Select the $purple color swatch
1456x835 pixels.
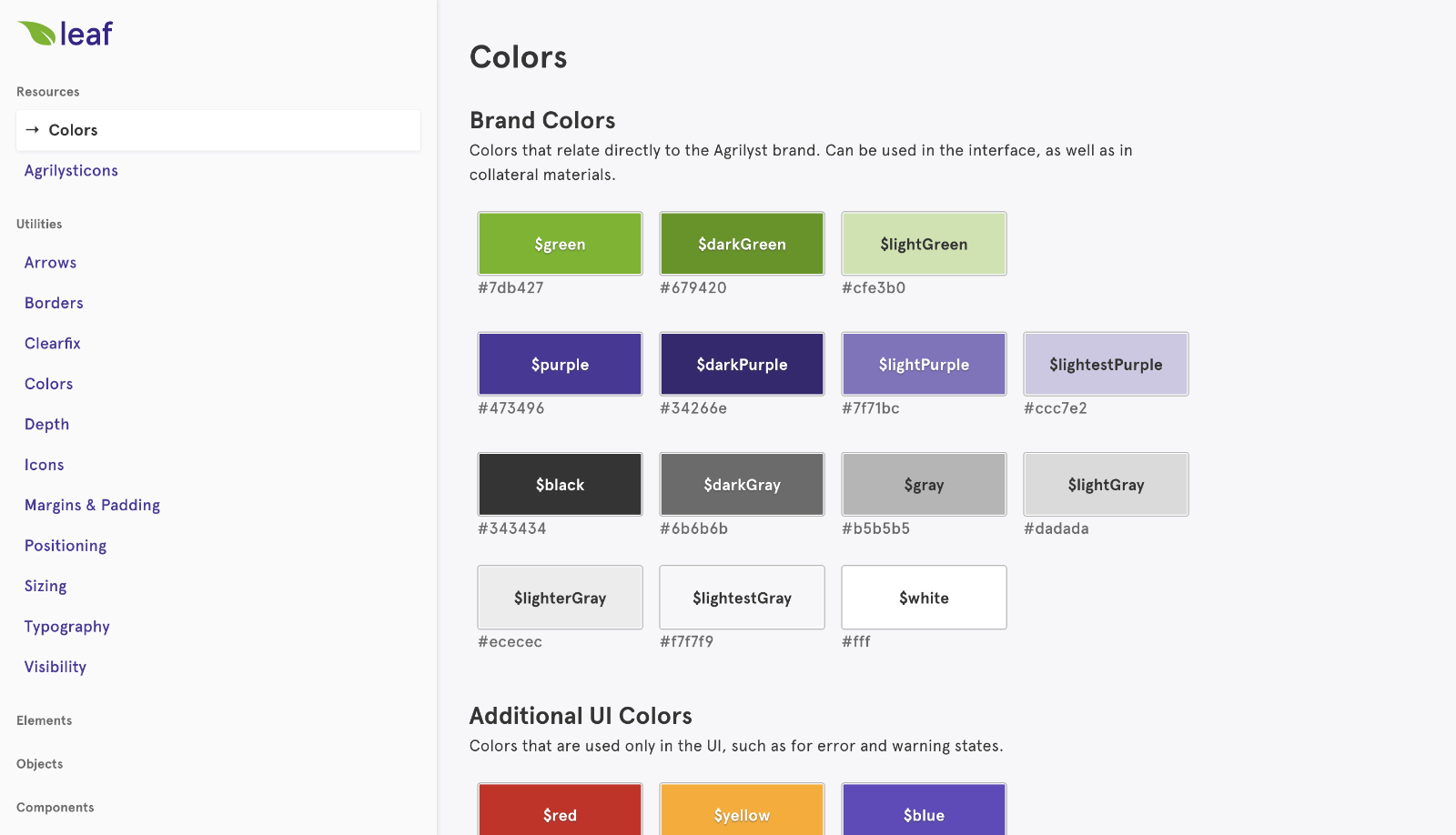pos(560,364)
